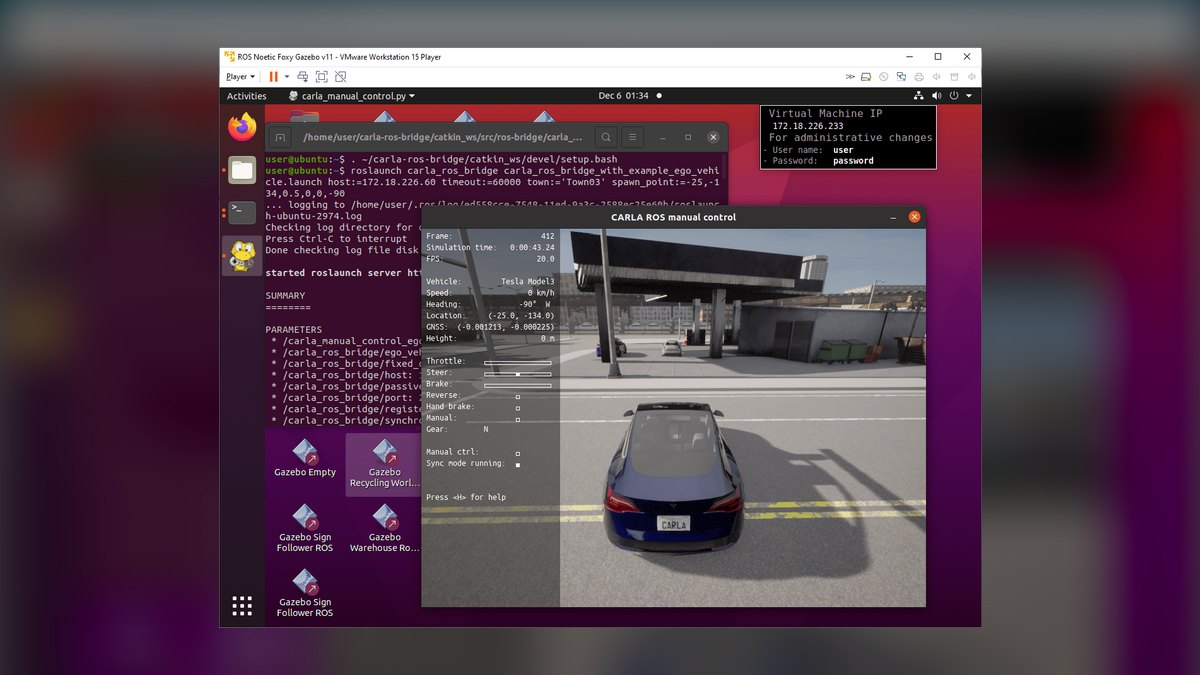Send Ctrl+Alt+Del to the virtual machine
The width and height of the screenshot is (1200, 675).
click(303, 76)
